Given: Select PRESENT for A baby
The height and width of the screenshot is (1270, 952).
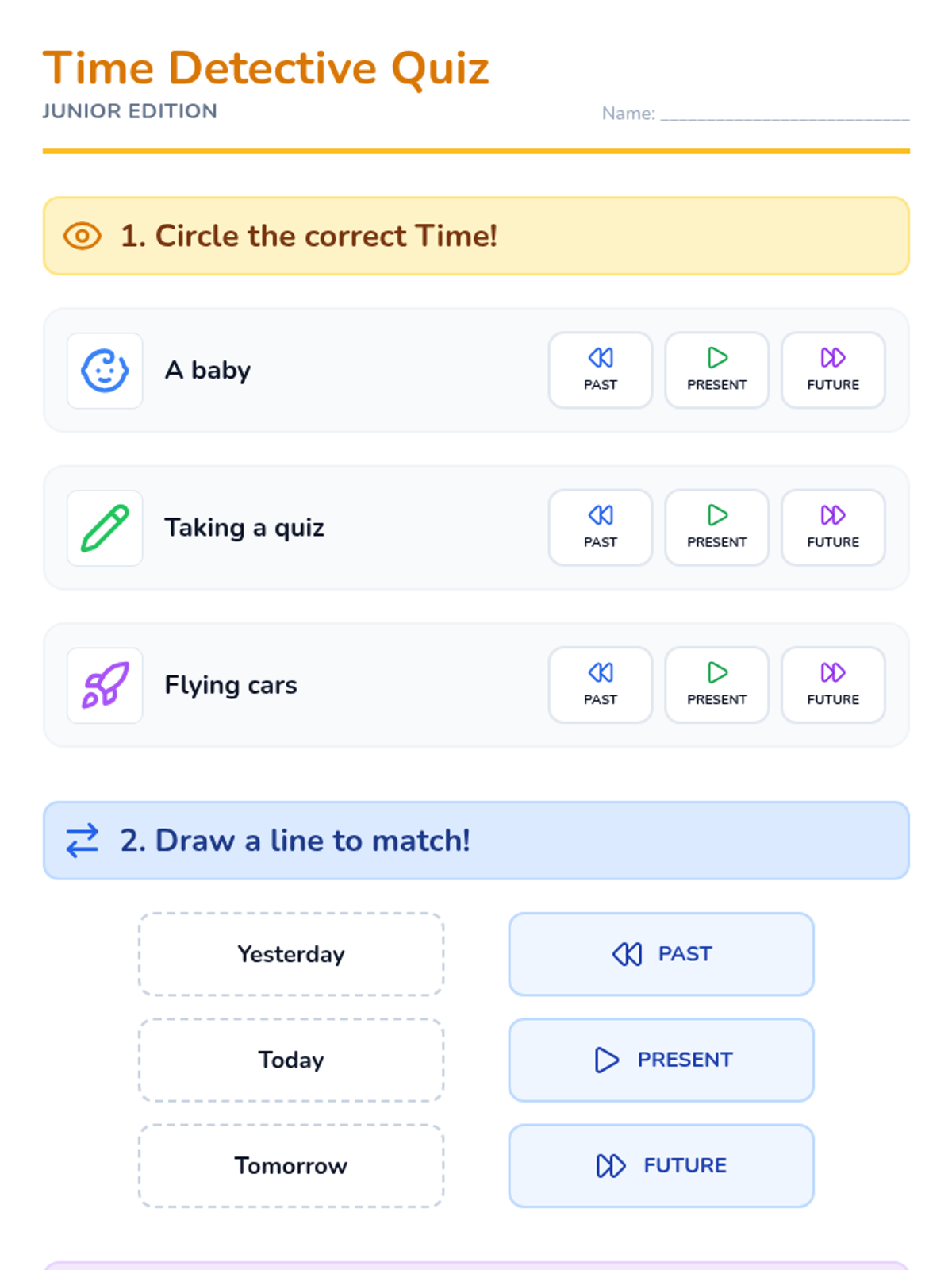Looking at the screenshot, I should click(x=717, y=370).
